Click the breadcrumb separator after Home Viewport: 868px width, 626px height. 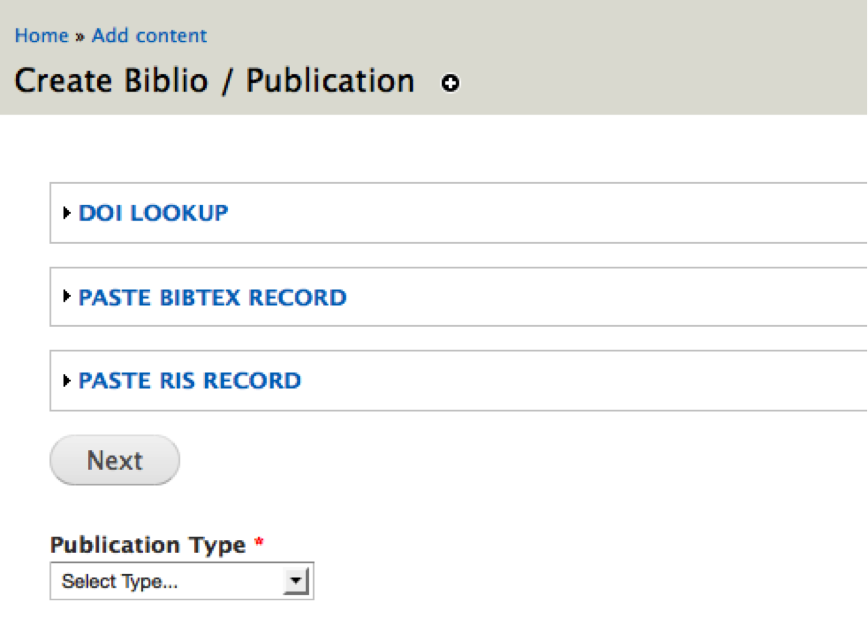pyautogui.click(x=80, y=36)
